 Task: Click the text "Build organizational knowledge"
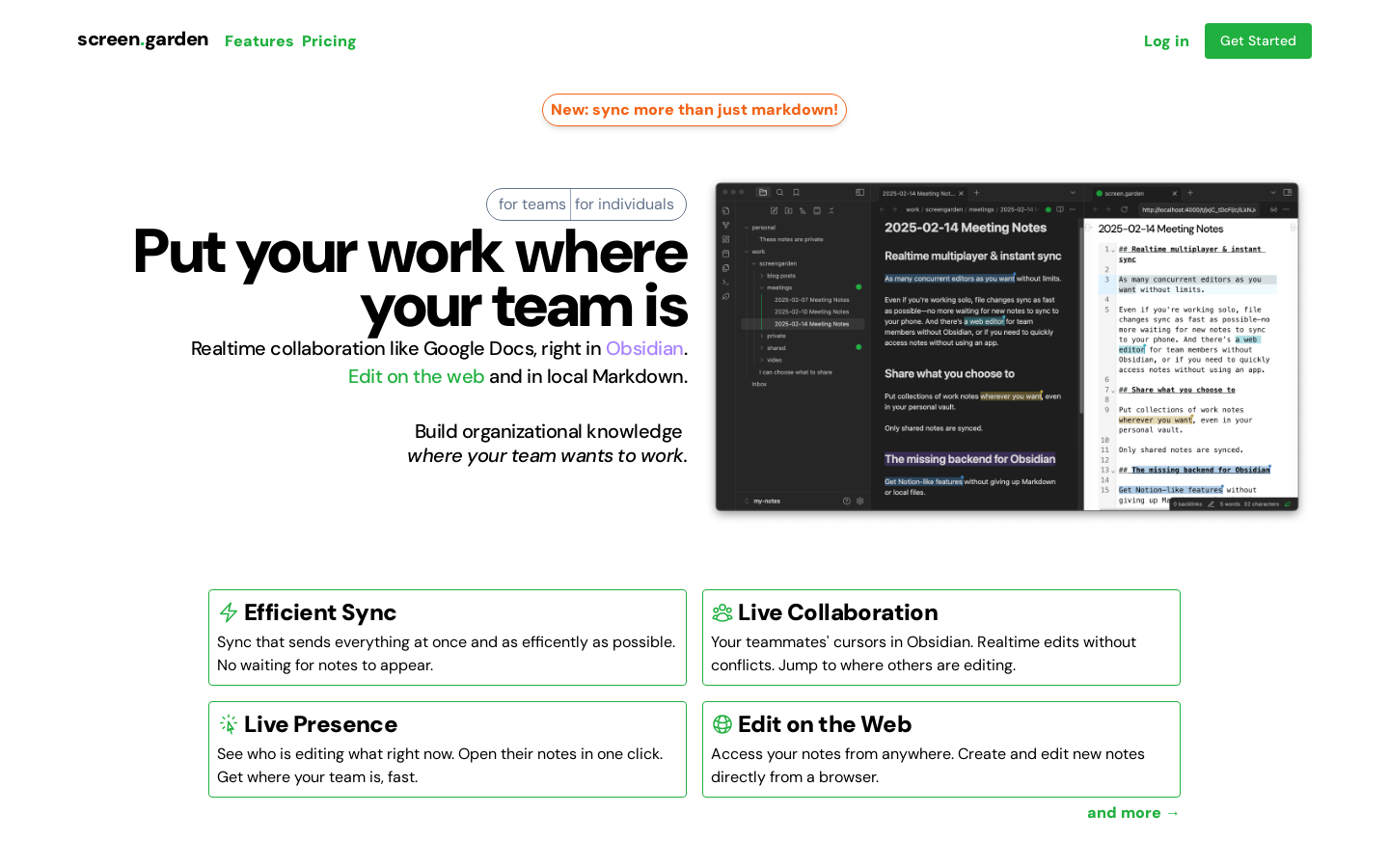click(x=548, y=431)
